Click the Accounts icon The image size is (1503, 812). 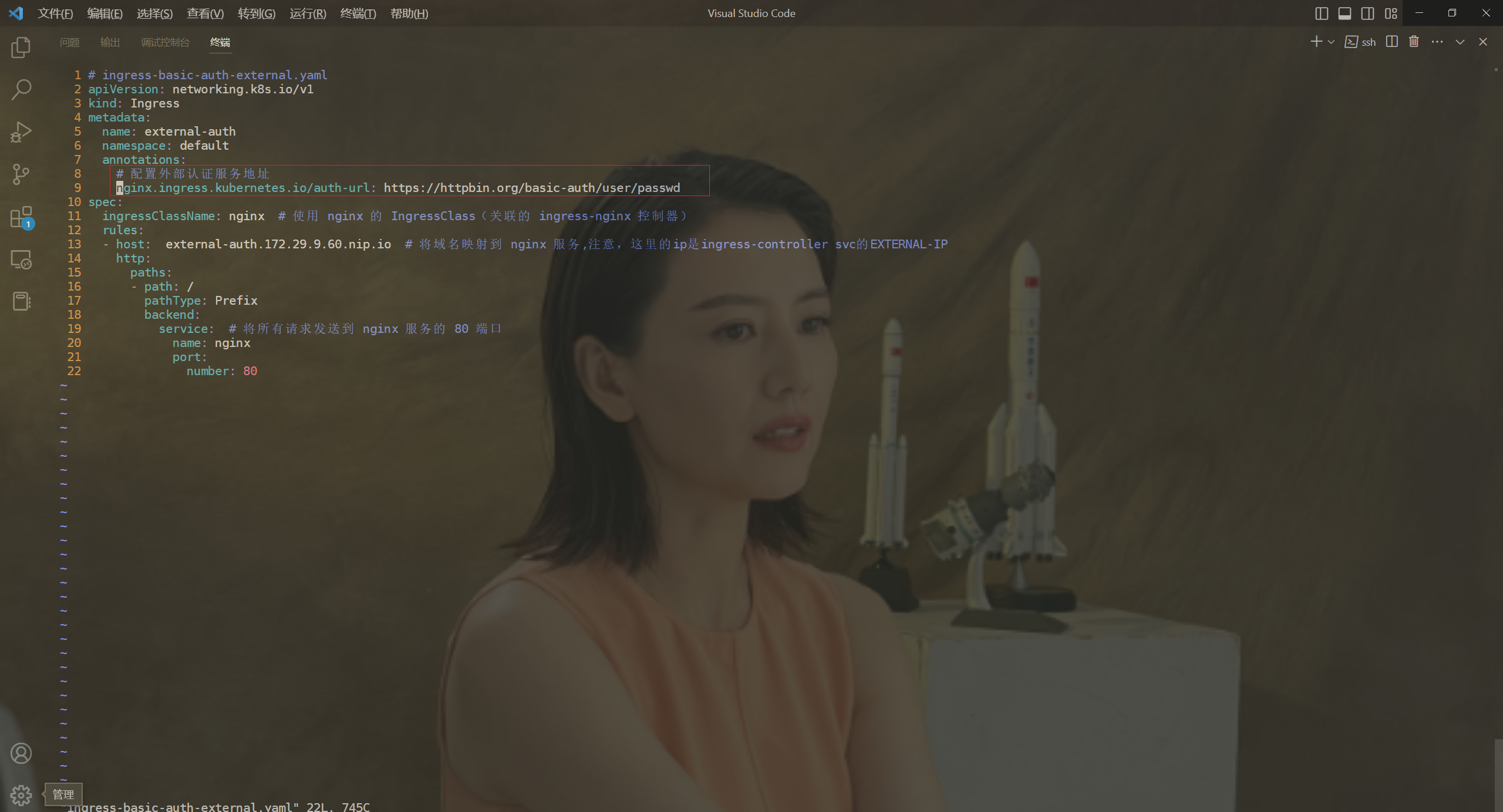pyautogui.click(x=21, y=753)
